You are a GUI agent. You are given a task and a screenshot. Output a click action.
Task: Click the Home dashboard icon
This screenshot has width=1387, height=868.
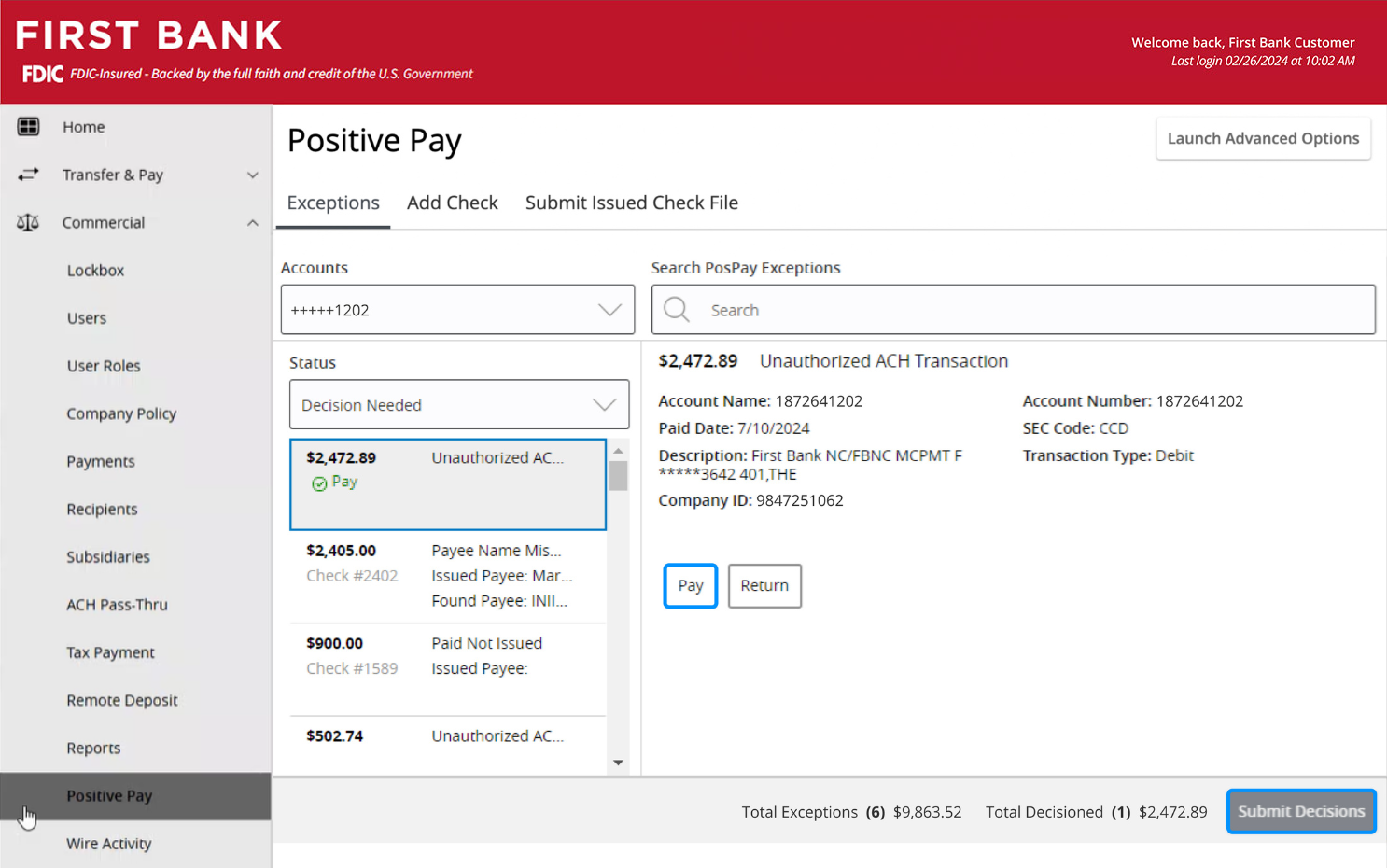click(28, 127)
